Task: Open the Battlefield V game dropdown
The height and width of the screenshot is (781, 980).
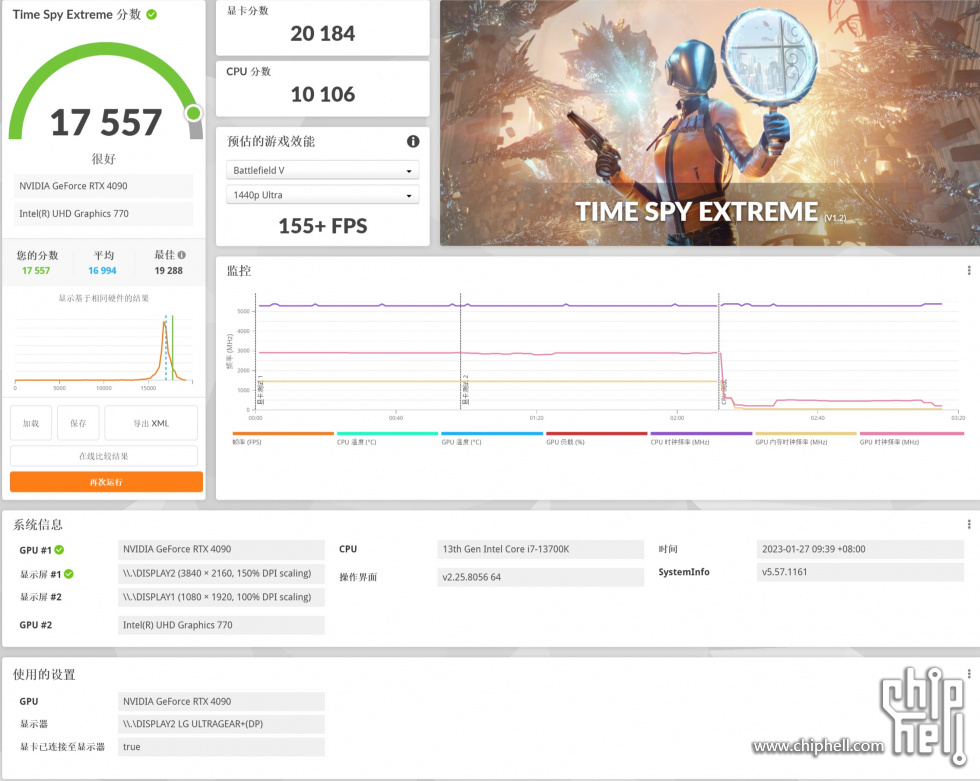Action: [322, 170]
